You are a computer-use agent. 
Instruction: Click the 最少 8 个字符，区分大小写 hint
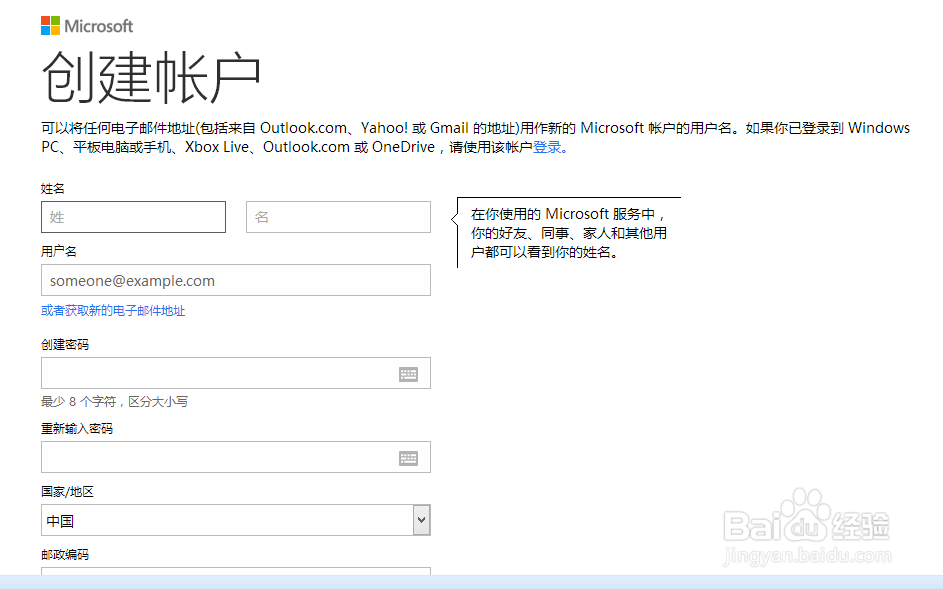114,402
